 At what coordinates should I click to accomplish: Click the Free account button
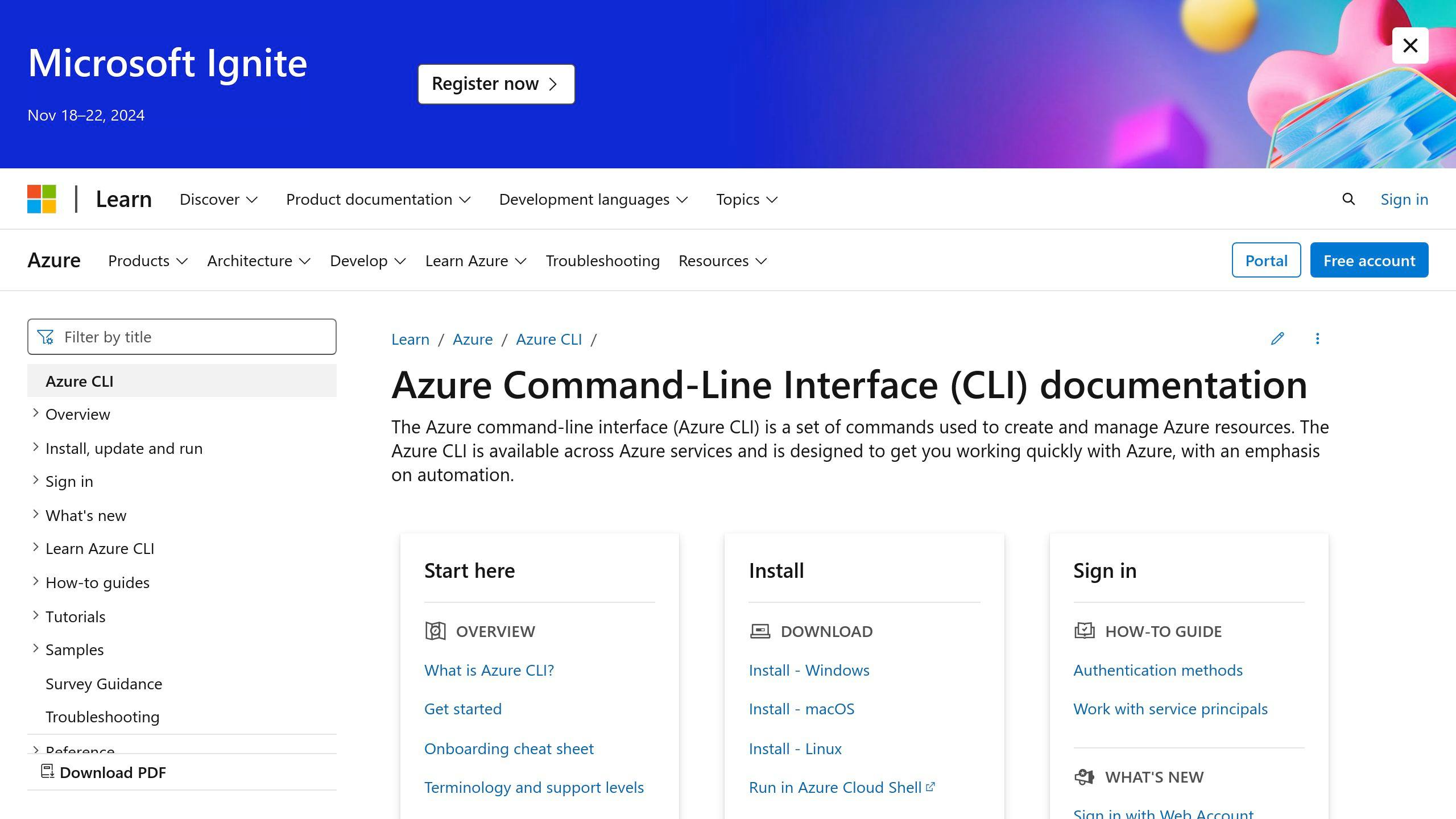point(1369,260)
